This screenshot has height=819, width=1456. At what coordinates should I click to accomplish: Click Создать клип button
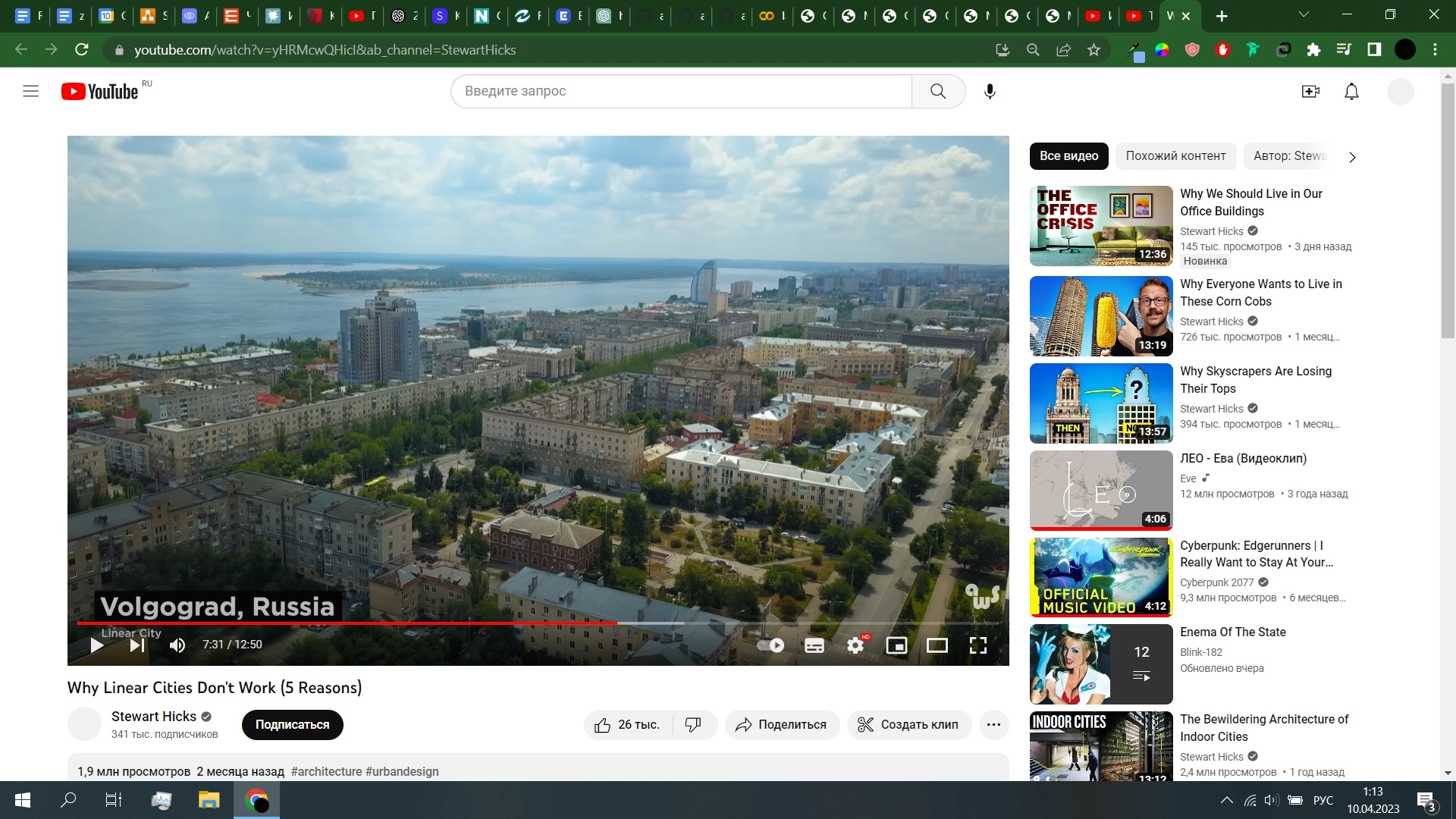click(908, 725)
